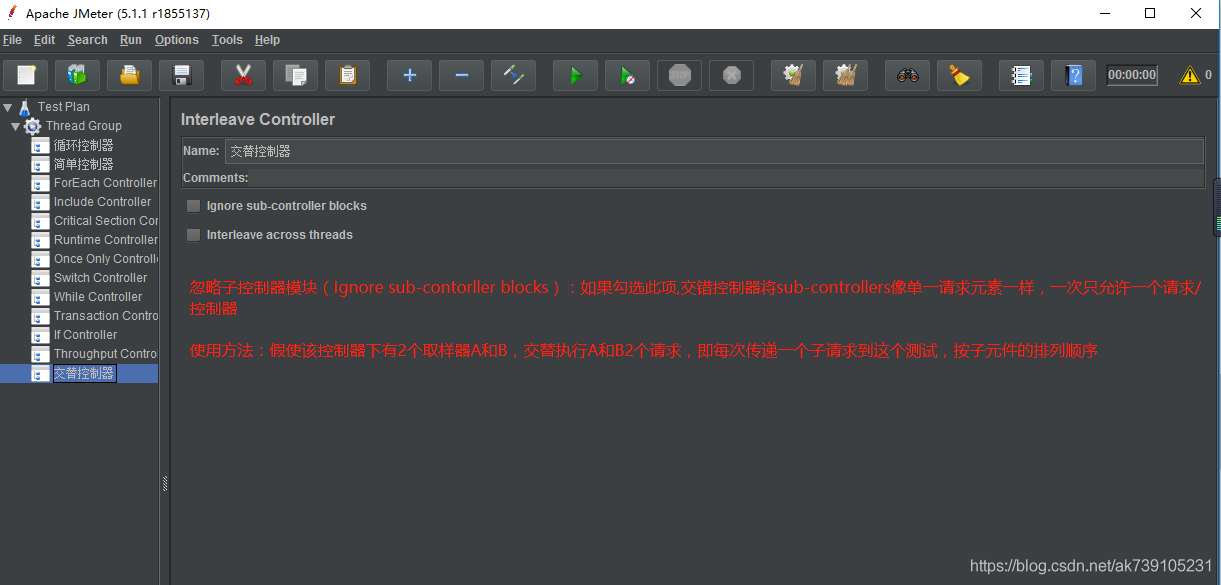Click the Stop icon in toolbar

[679, 75]
